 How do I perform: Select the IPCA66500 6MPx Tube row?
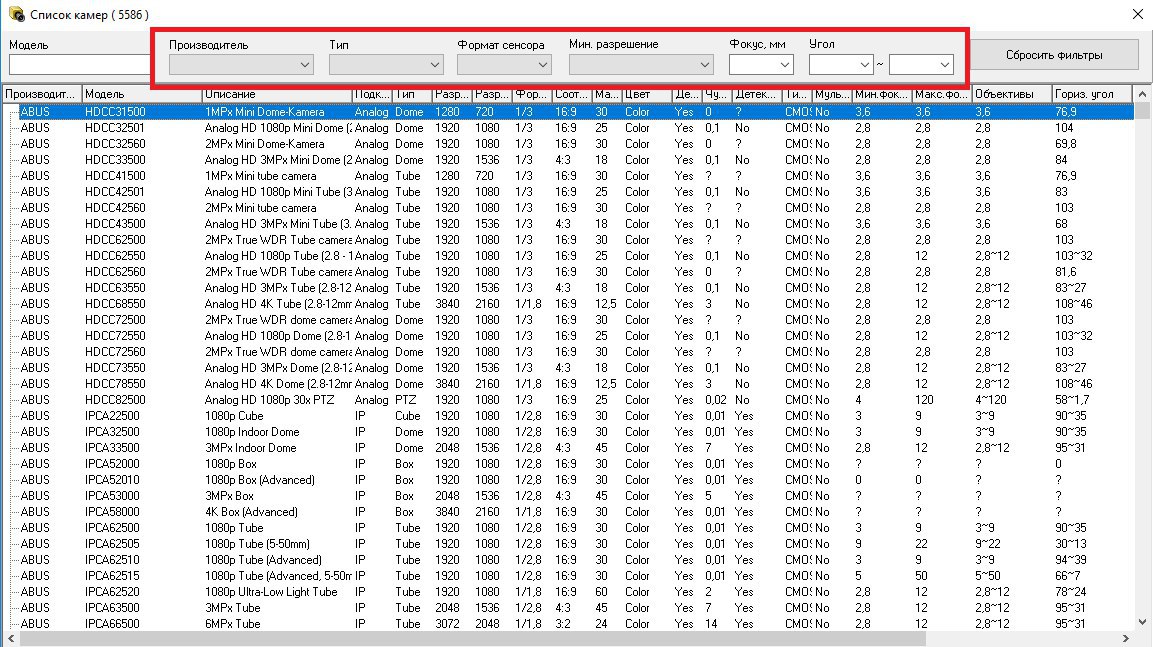coord(575,623)
